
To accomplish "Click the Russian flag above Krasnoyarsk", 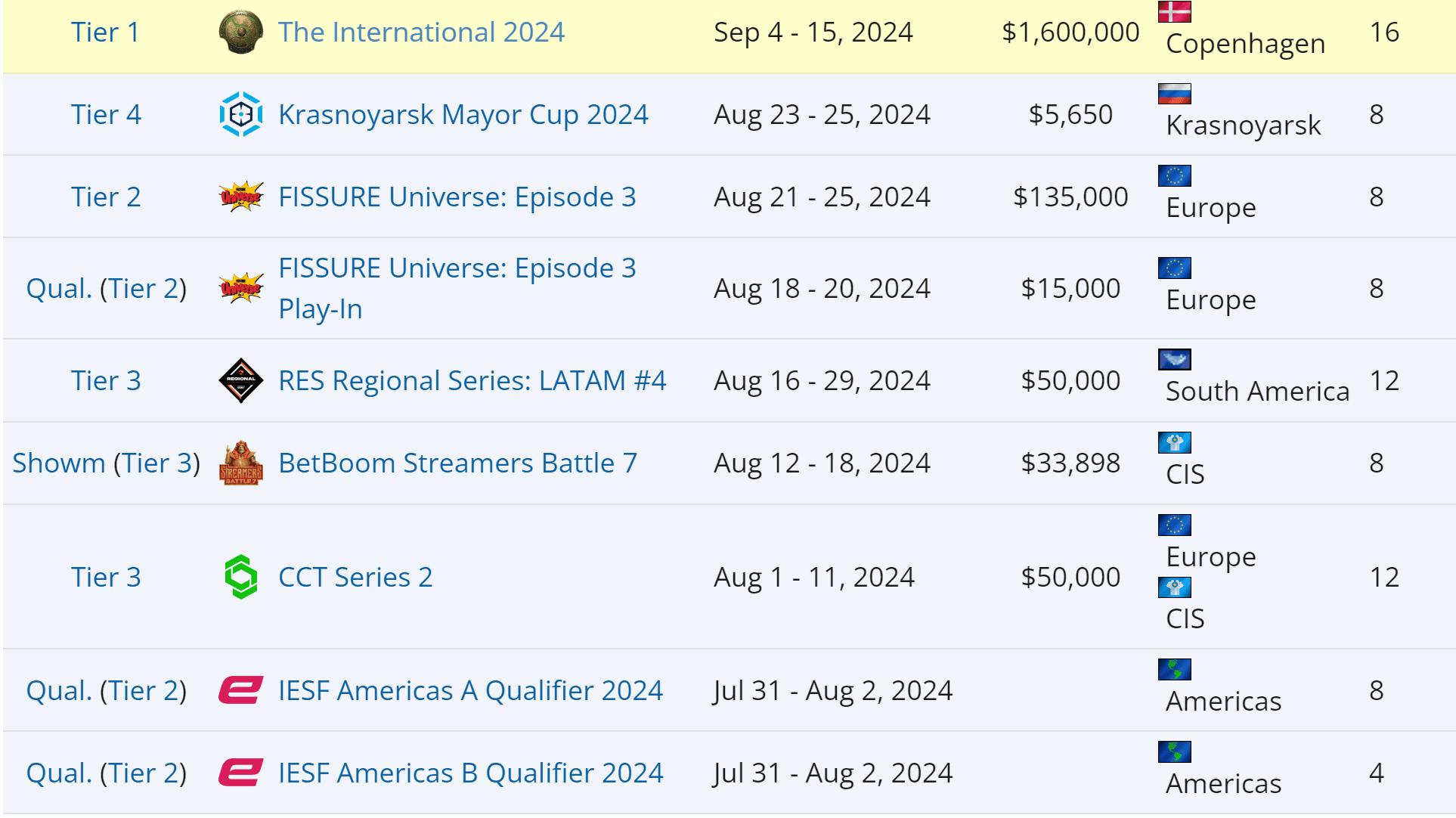I will 1174,94.
